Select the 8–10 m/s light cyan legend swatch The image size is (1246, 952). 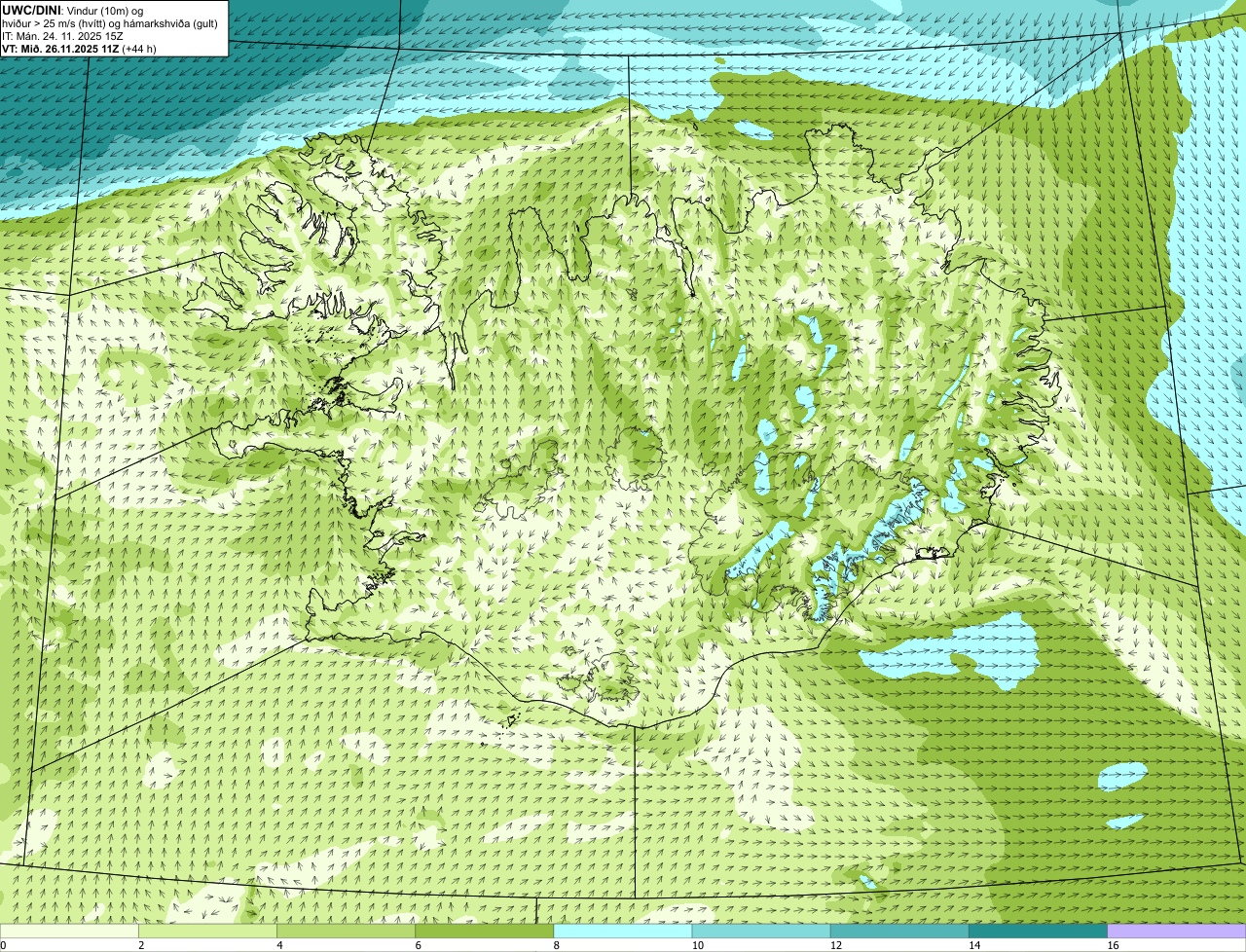click(623, 931)
